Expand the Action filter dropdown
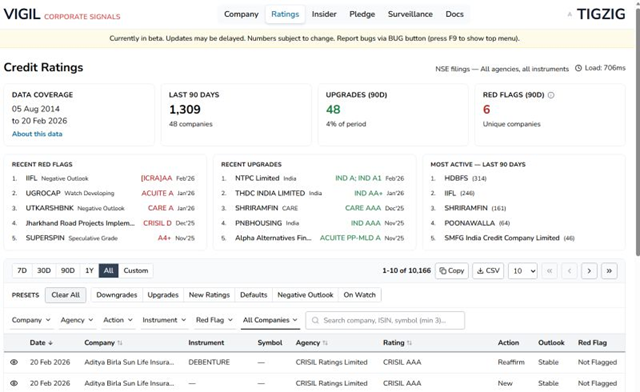Image resolution: width=640 pixels, height=392 pixels. [x=118, y=320]
